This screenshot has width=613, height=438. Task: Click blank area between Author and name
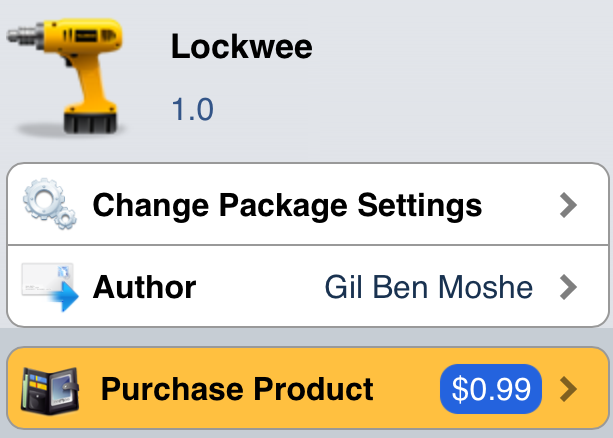click(x=260, y=288)
